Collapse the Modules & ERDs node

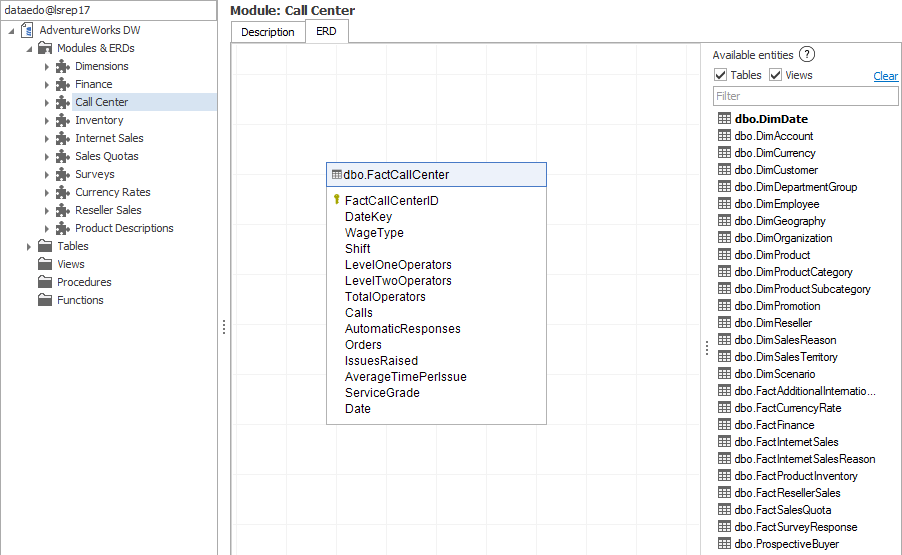pyautogui.click(x=28, y=48)
